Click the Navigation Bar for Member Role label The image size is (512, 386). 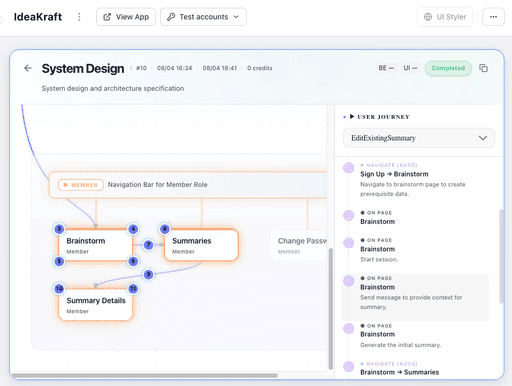[x=157, y=185]
